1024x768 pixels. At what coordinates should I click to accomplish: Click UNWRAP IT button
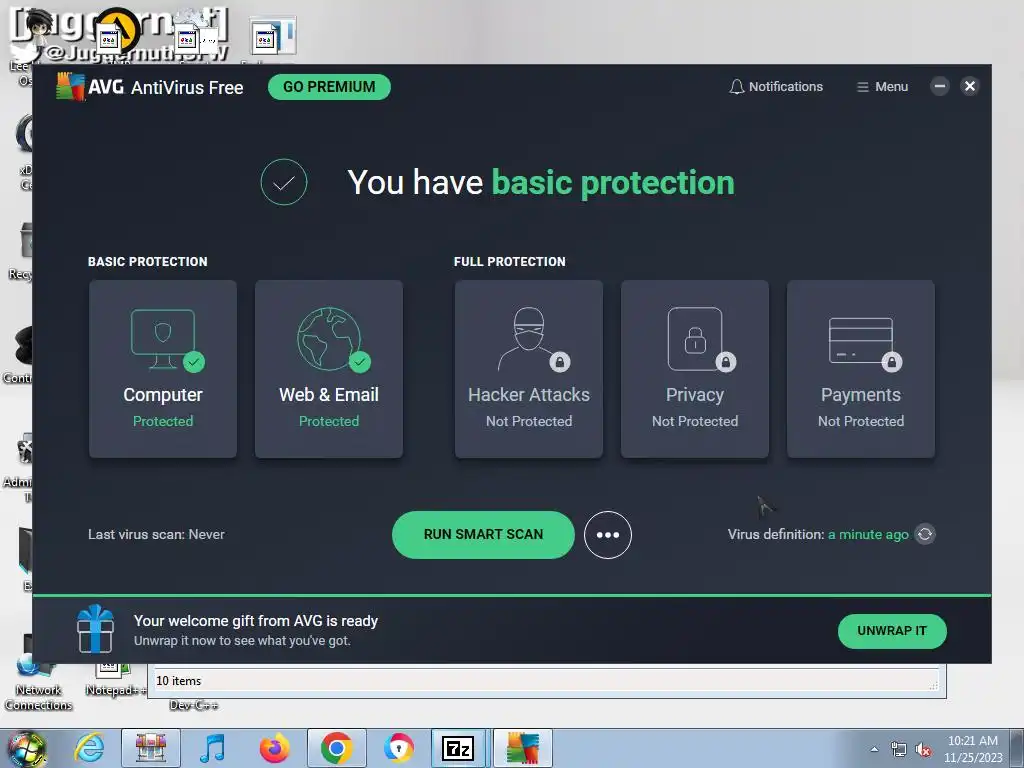coord(892,631)
